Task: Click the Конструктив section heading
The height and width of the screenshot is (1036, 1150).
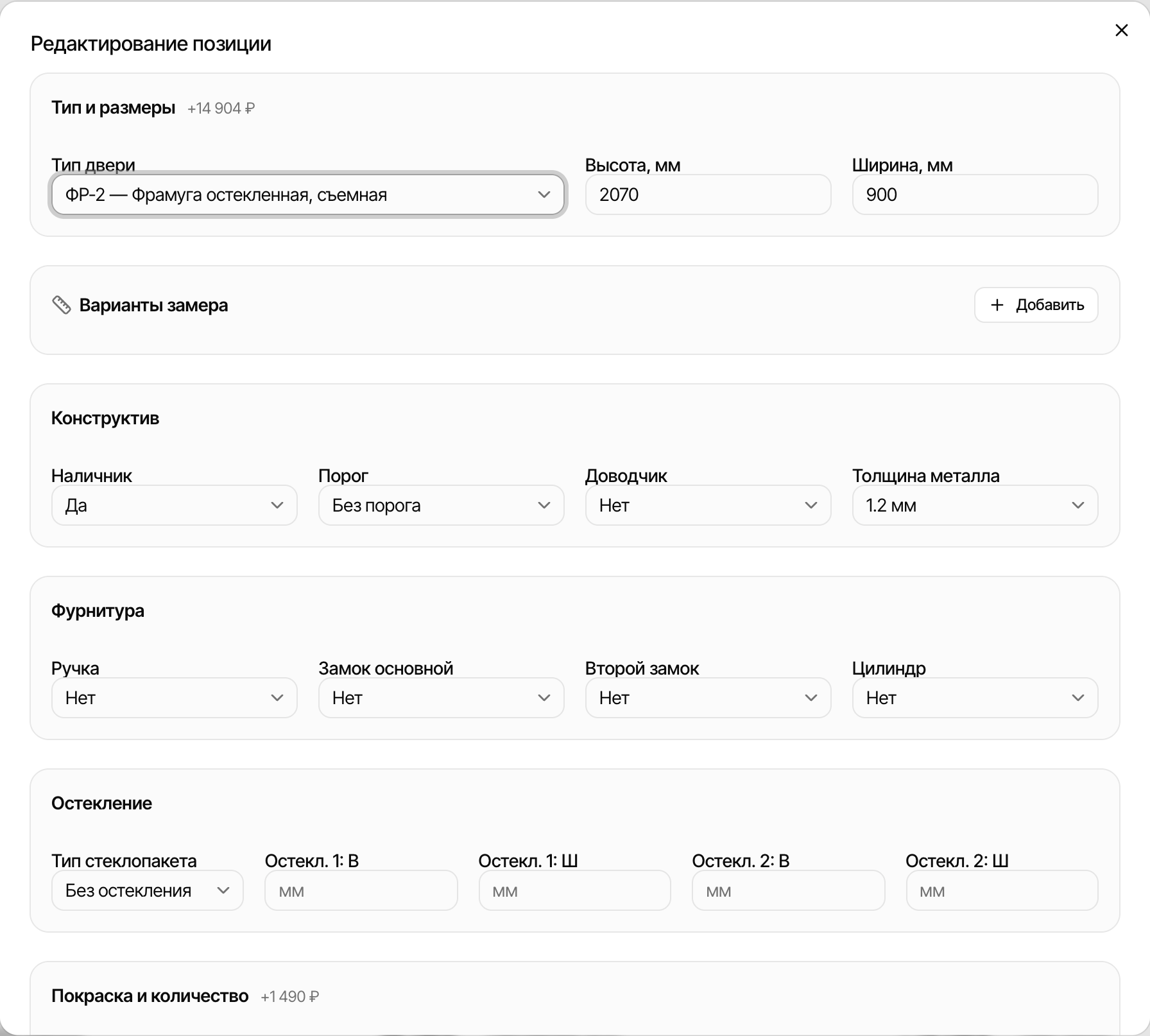Action: [x=105, y=419]
